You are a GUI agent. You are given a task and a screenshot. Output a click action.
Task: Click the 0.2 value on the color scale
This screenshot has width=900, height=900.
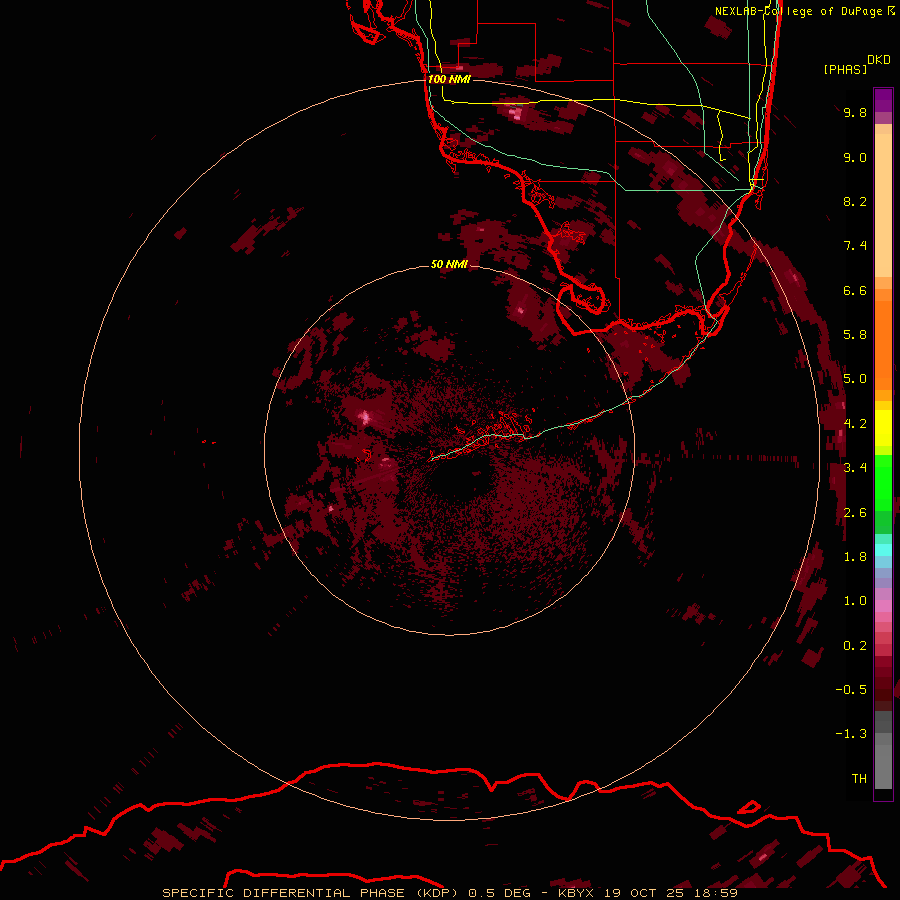(x=855, y=646)
